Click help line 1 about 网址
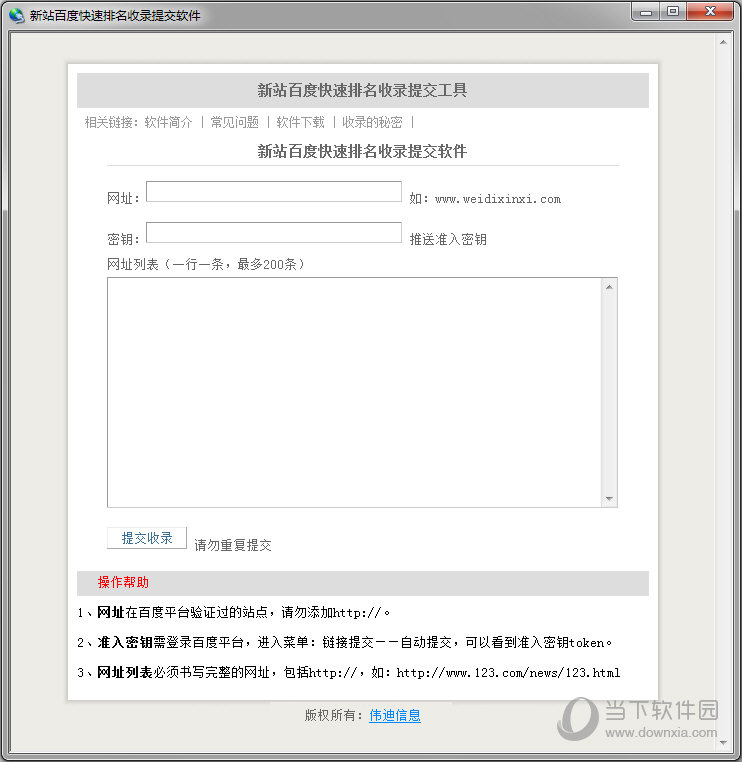This screenshot has height=762, width=742. [234, 612]
